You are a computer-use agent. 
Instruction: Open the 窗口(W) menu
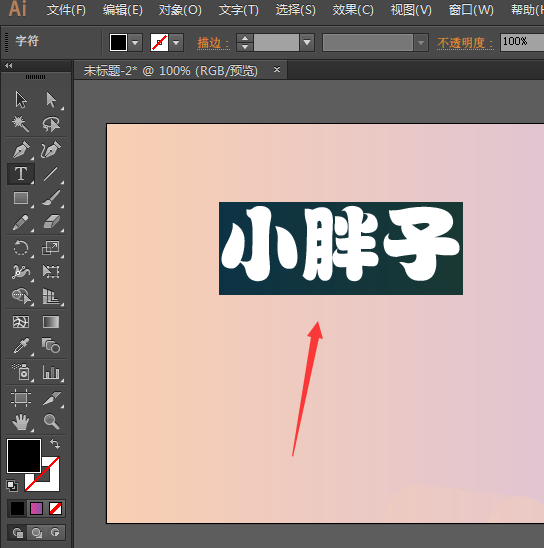tap(471, 10)
